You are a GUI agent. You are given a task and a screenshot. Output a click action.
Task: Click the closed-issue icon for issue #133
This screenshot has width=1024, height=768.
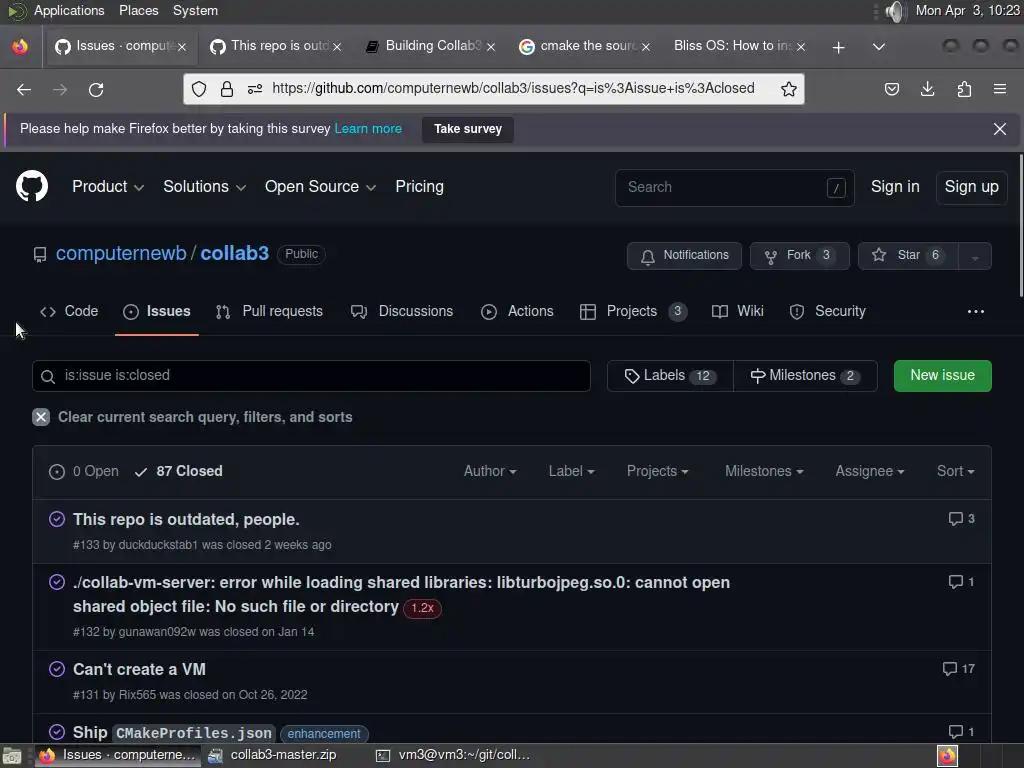click(57, 519)
